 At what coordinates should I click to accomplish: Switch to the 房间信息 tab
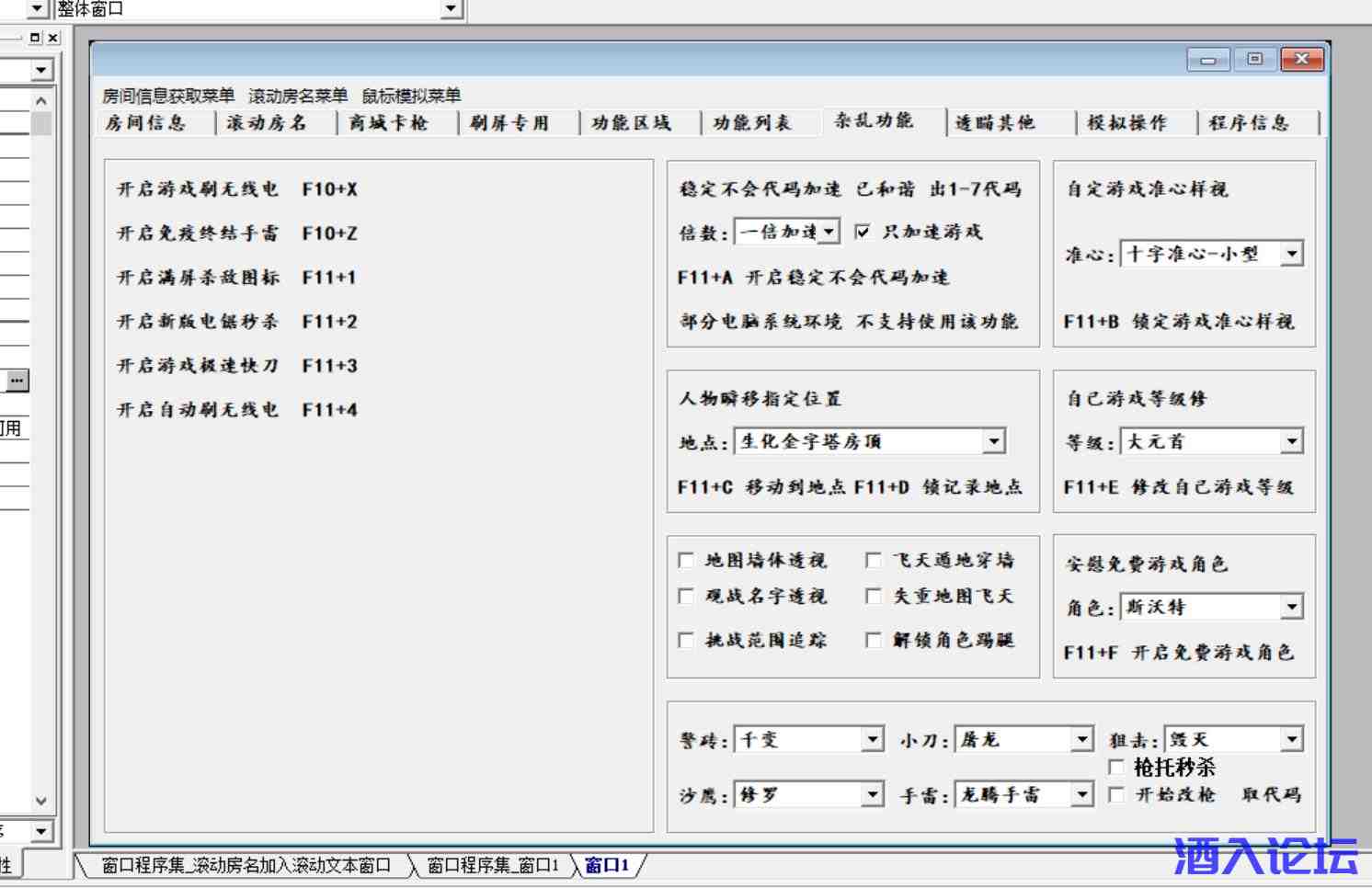click(146, 123)
